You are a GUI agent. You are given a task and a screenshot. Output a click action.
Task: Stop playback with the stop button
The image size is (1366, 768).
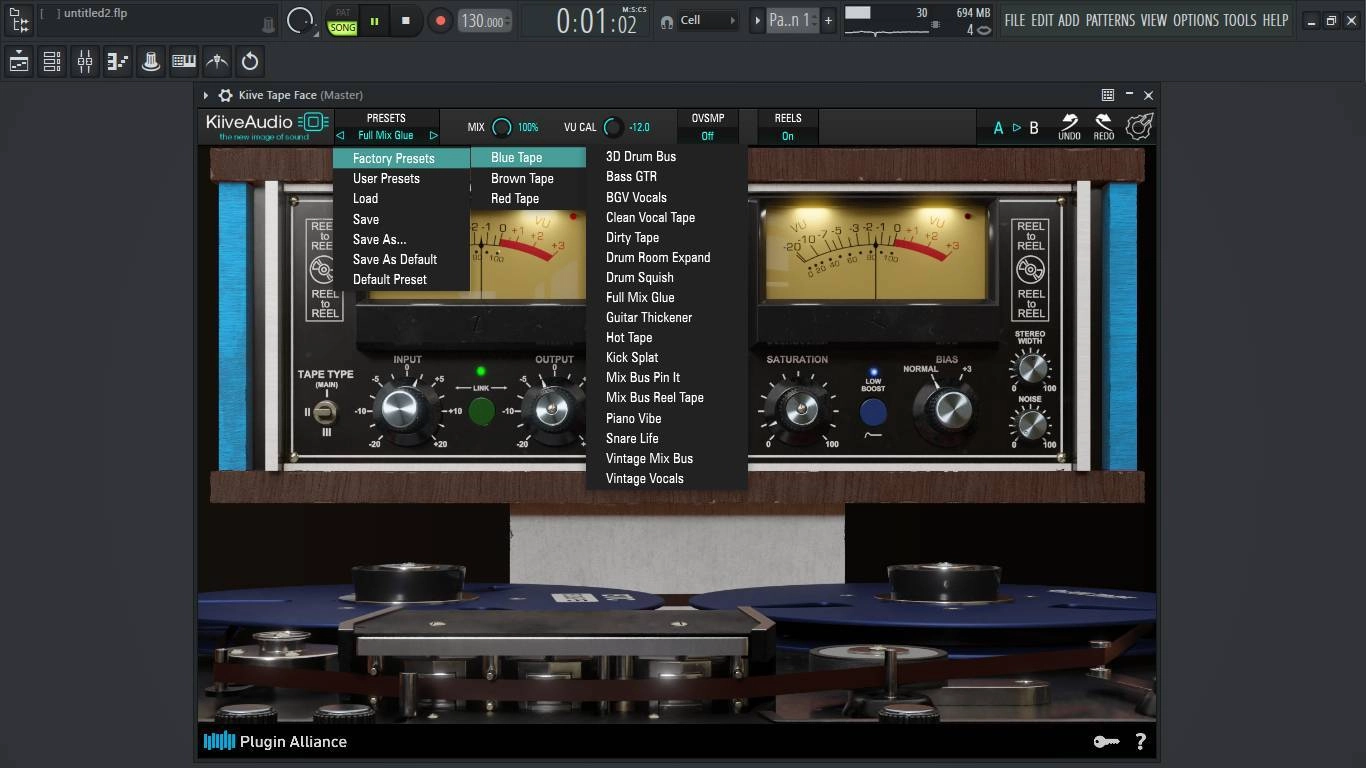405,20
